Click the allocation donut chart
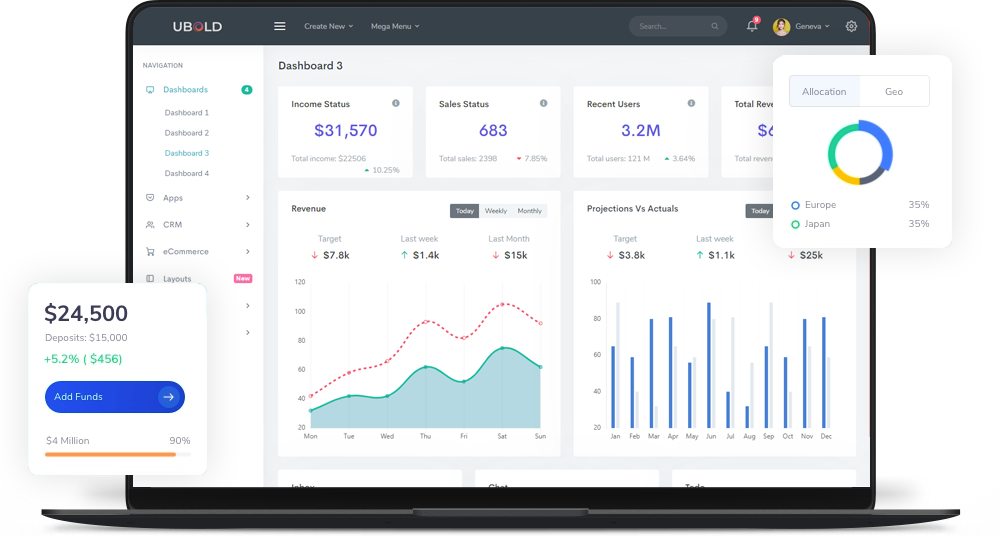The width and height of the screenshot is (1000, 539). click(x=860, y=153)
